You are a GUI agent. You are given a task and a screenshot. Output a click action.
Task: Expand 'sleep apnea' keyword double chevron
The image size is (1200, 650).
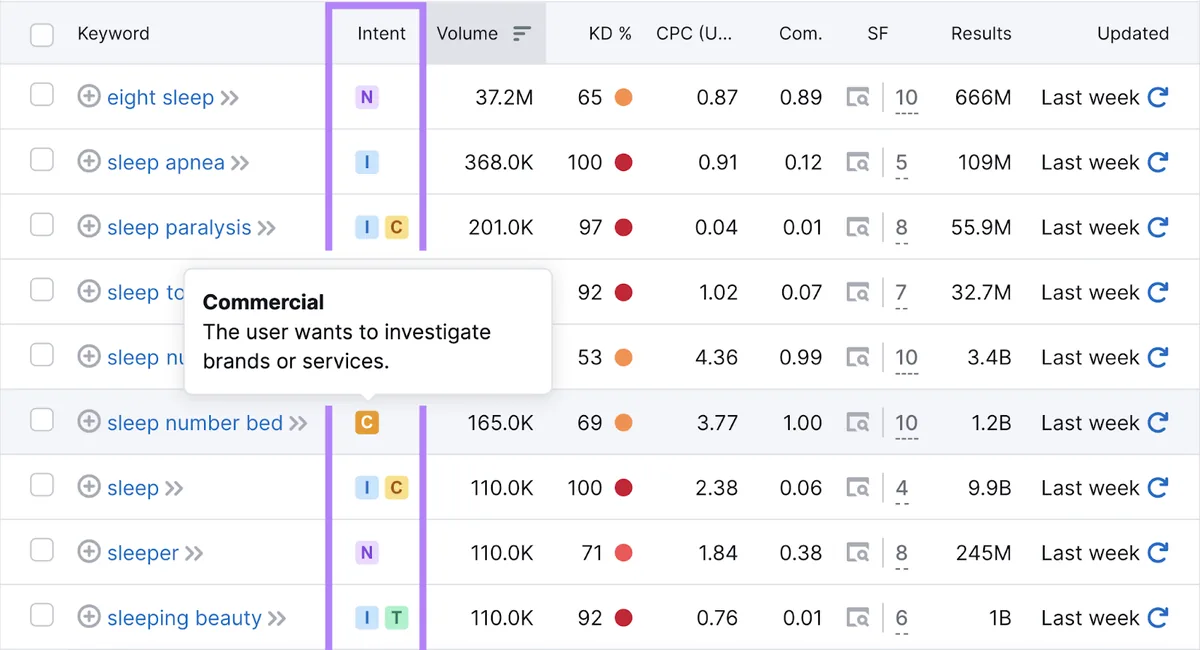tap(240, 163)
